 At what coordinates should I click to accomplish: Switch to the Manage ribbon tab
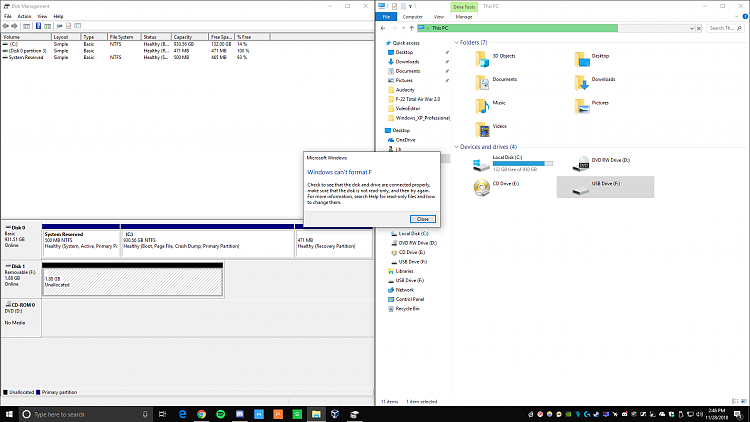click(x=463, y=17)
